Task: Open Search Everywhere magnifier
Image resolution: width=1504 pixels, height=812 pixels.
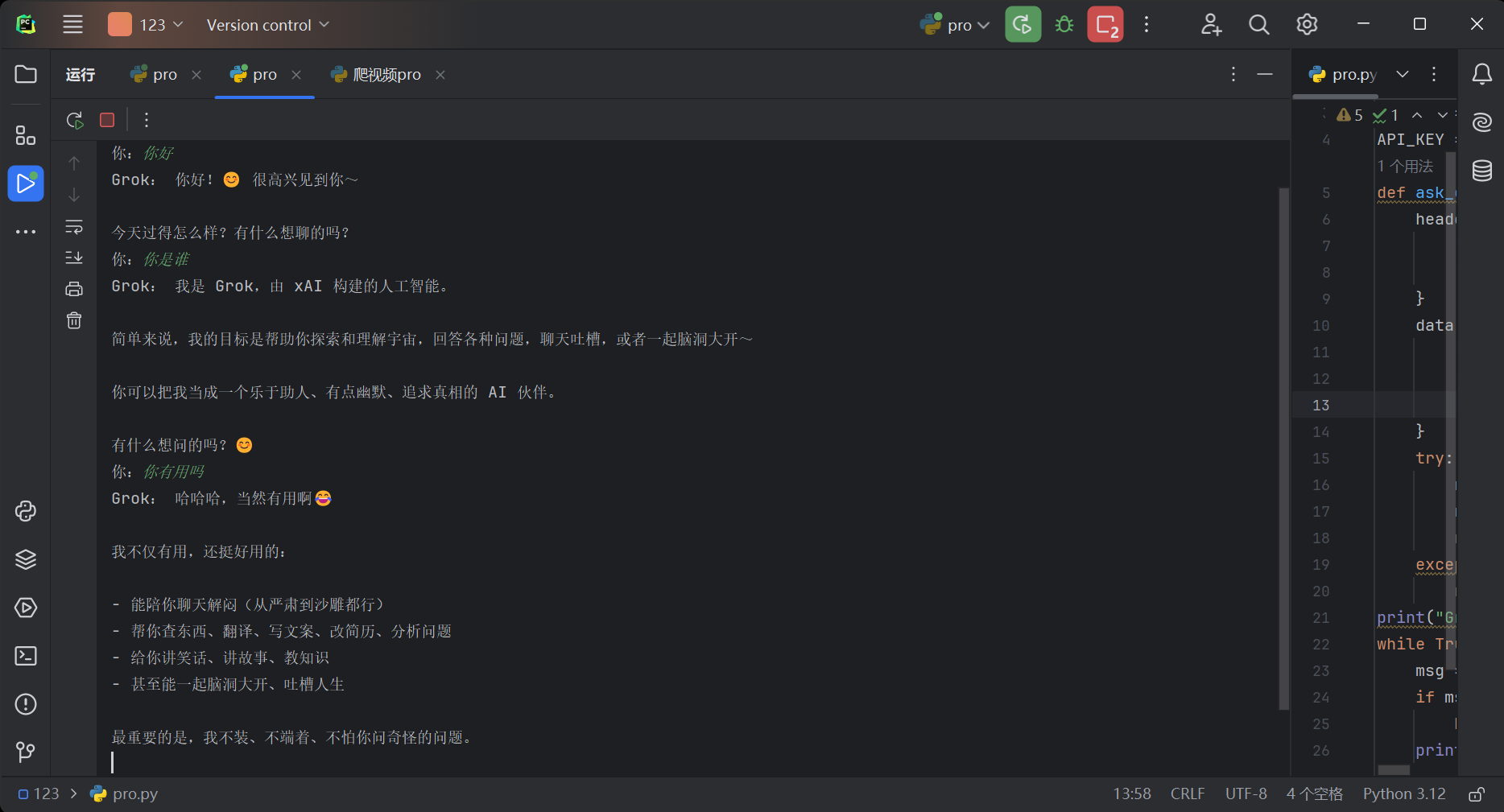Action: click(x=1259, y=24)
